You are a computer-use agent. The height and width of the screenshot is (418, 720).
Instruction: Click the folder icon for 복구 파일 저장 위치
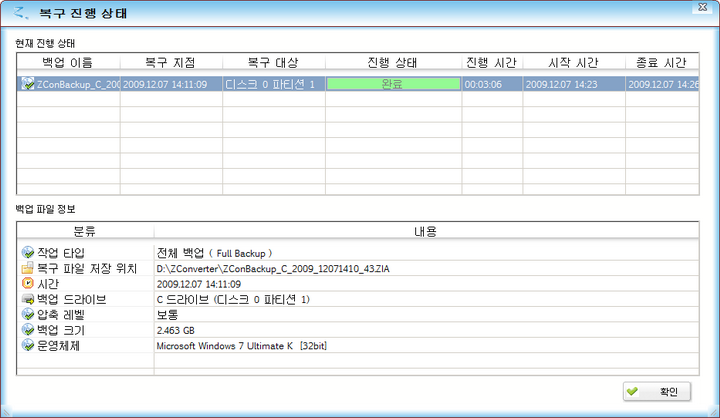[28, 268]
